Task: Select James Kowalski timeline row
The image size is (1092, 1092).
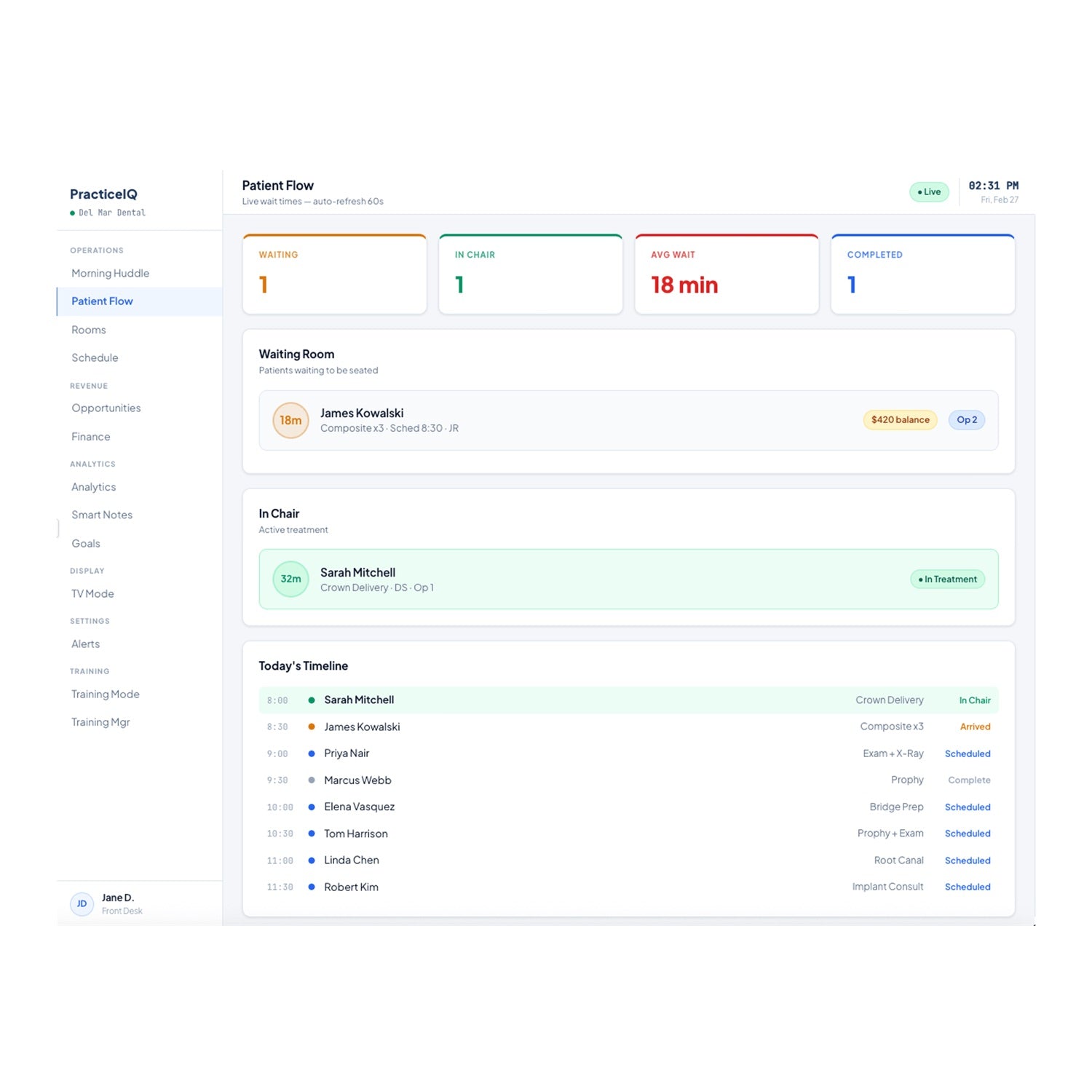Action: pyautogui.click(x=628, y=727)
